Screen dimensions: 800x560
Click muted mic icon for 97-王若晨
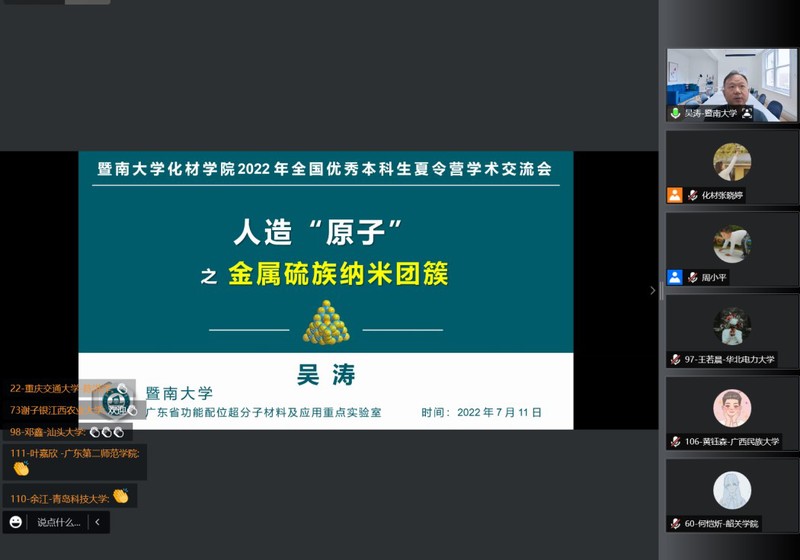click(x=676, y=360)
